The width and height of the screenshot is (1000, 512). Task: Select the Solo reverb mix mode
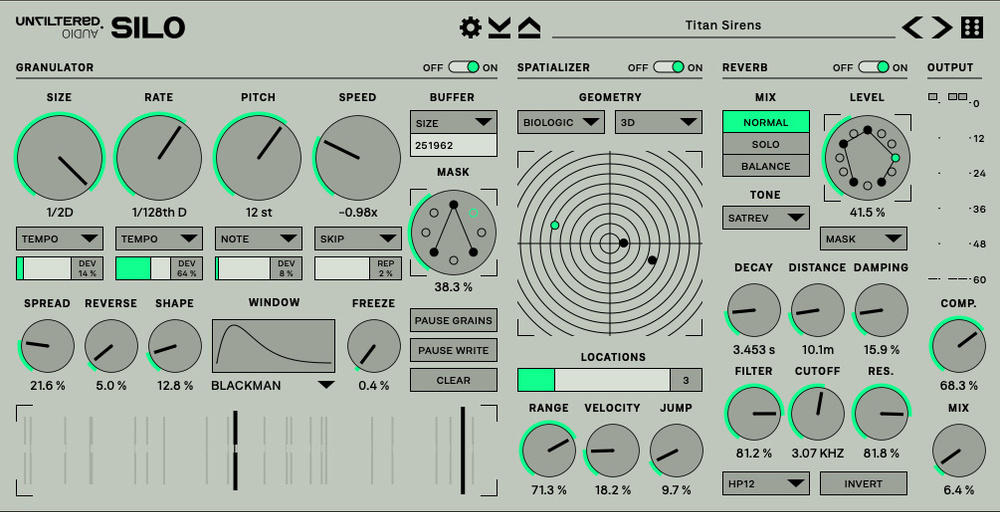click(x=766, y=144)
